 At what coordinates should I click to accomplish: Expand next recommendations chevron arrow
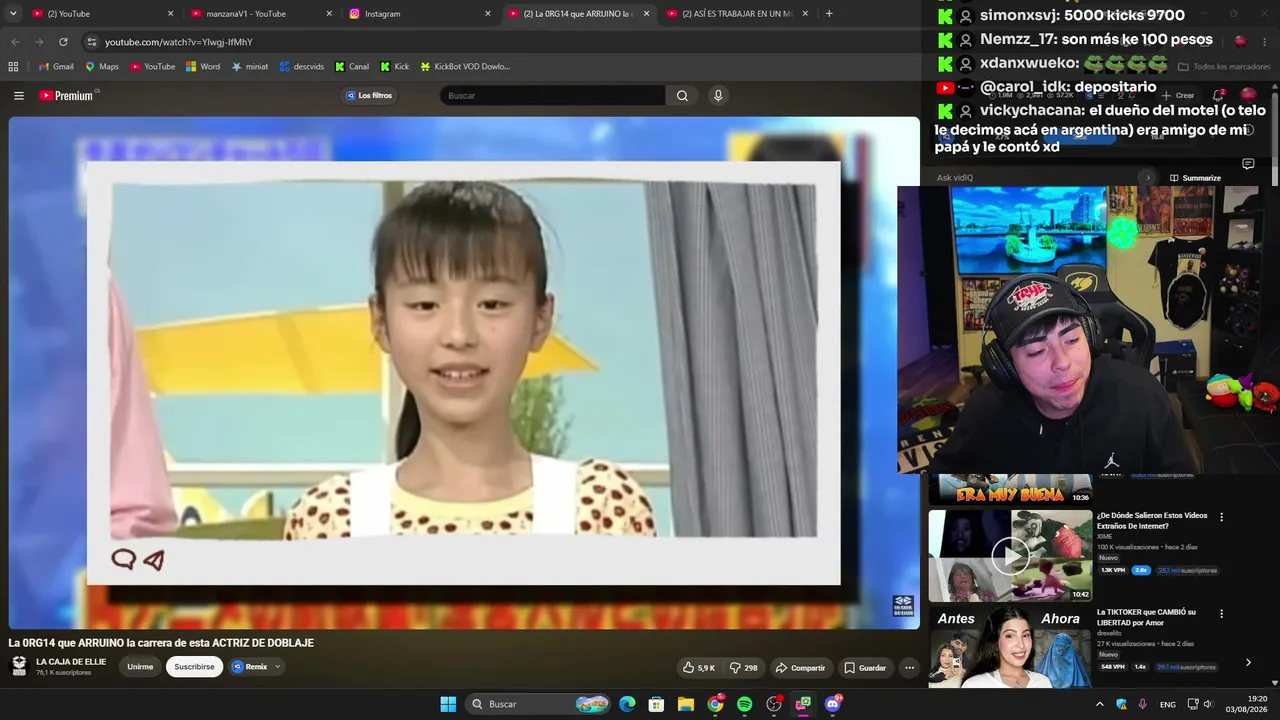1248,662
